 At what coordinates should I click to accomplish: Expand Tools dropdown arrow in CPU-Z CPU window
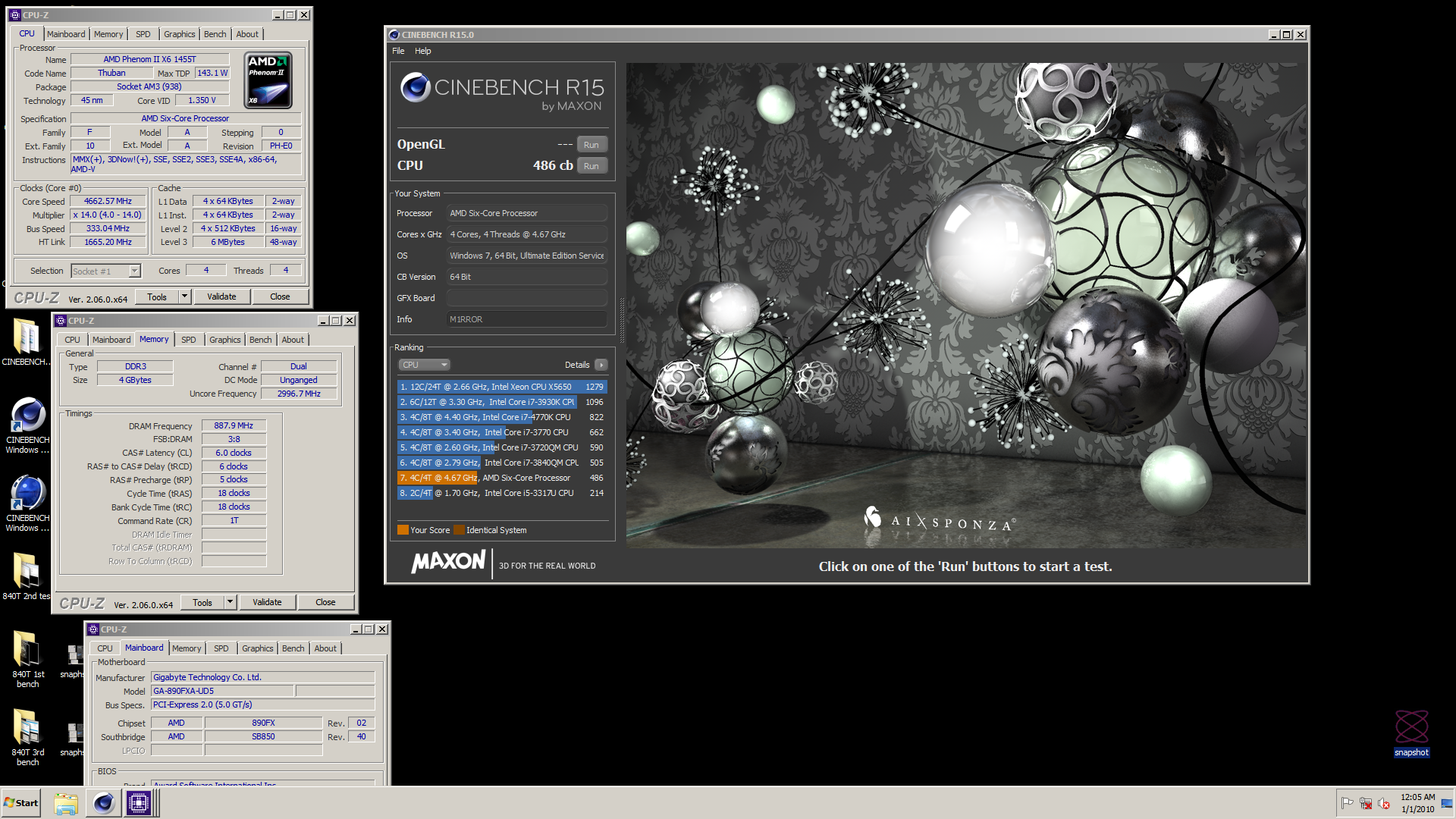(x=184, y=297)
